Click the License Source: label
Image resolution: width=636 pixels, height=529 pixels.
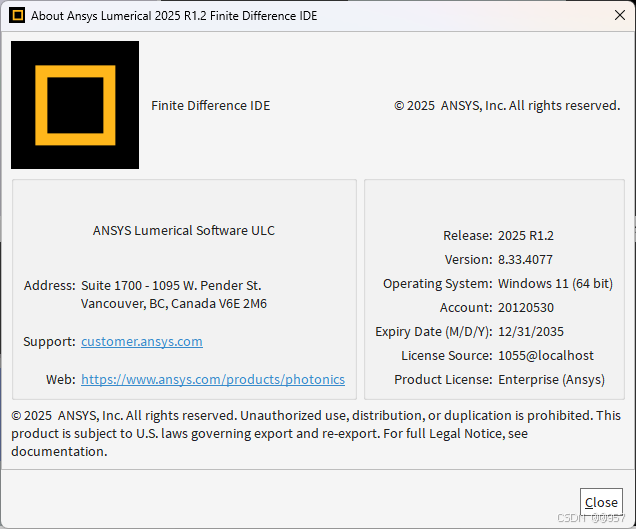447,355
